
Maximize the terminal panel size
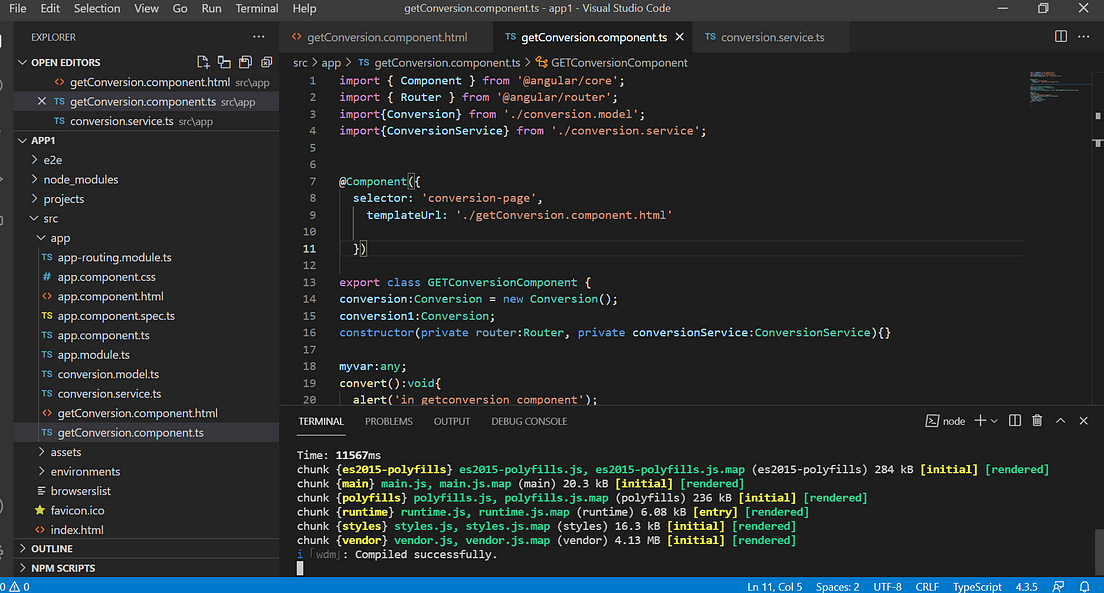[x=1060, y=420]
